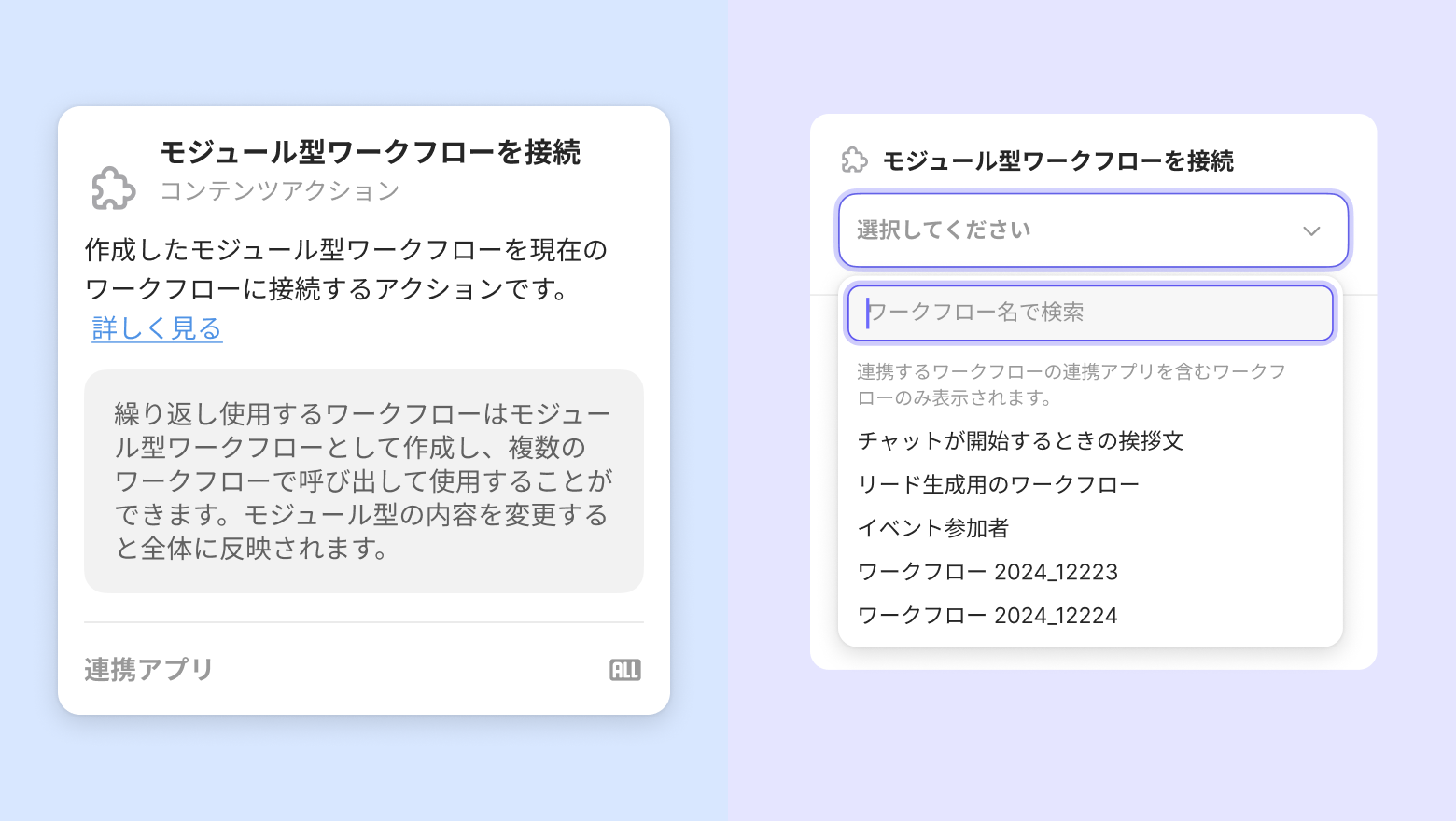The image size is (1456, 821).
Task: Click the left card title モジュール型ワークフローを接続
Action: 371,152
